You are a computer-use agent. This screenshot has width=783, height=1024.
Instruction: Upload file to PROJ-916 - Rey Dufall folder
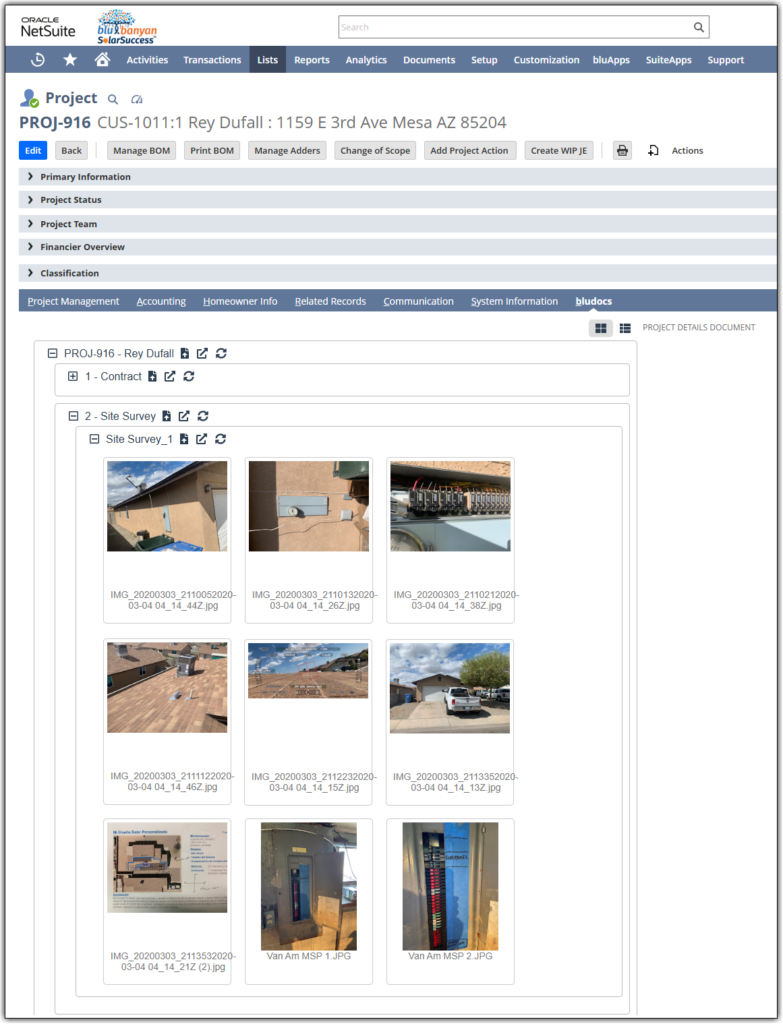(185, 353)
